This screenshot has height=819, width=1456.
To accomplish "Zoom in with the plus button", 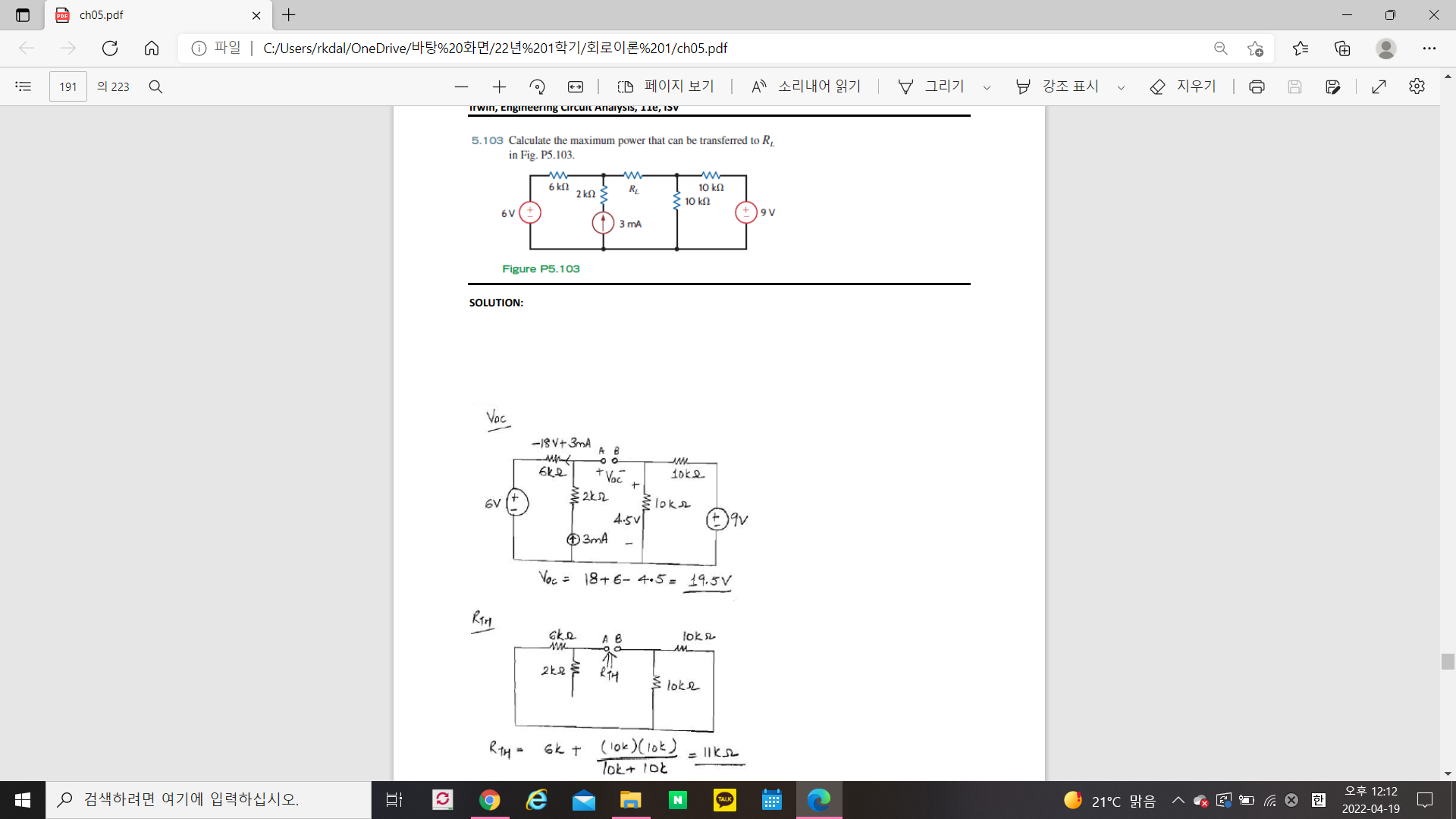I will [x=499, y=86].
